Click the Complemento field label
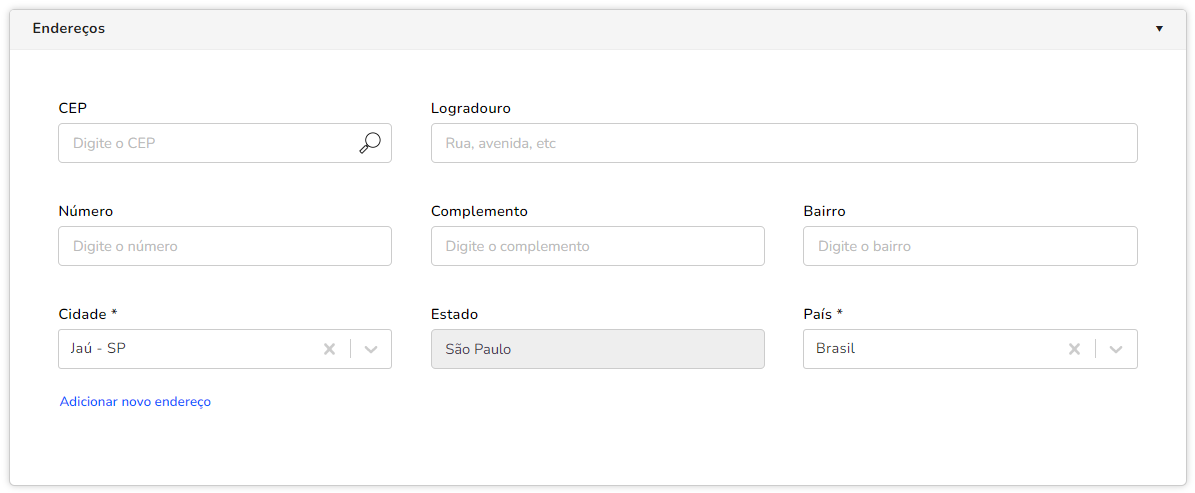This screenshot has height=493, width=1195. [479, 211]
